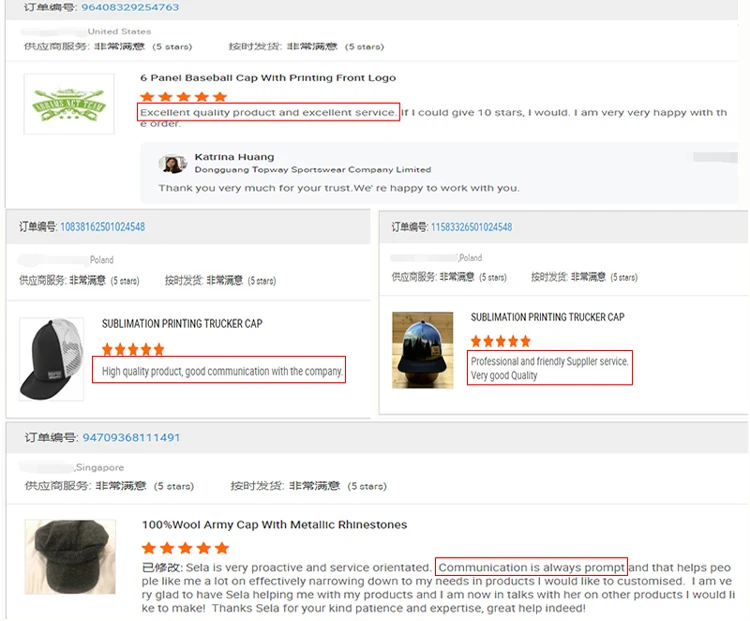The image size is (750, 621).
Task: Click the star rating of the black trucker cap
Action: click(x=133, y=349)
